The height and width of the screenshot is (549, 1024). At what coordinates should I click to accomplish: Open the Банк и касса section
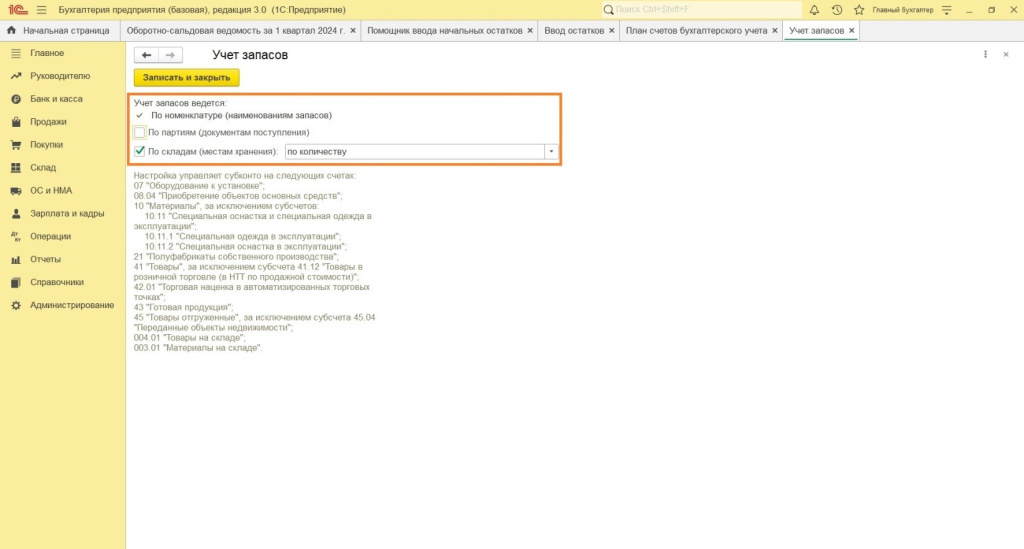click(x=56, y=99)
